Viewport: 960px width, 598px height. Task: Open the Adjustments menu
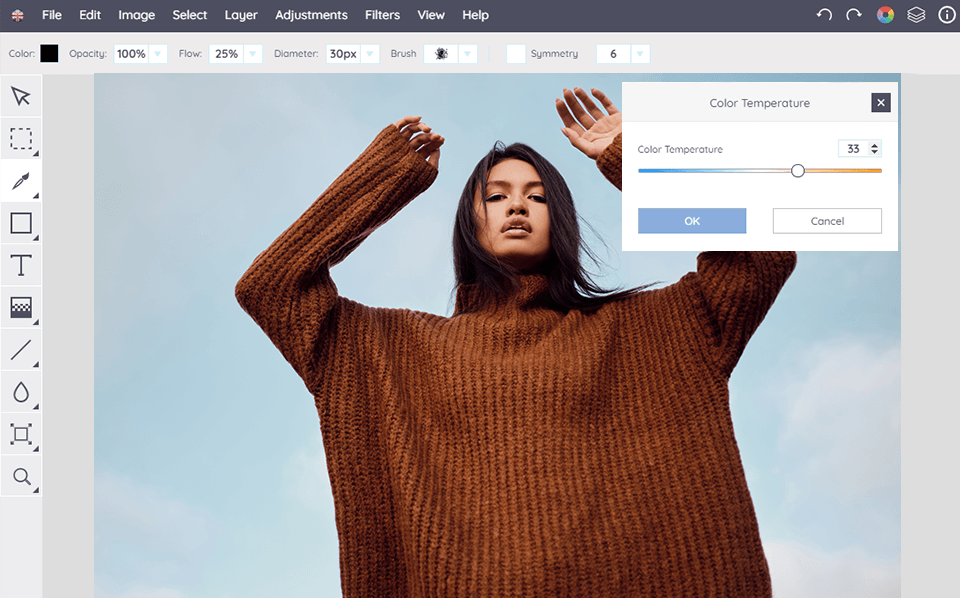pos(311,15)
